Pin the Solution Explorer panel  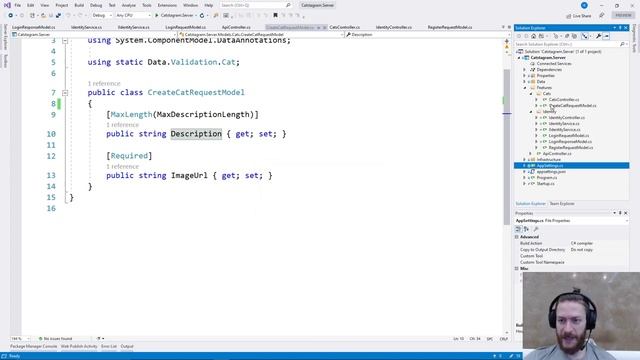[x=620, y=28]
